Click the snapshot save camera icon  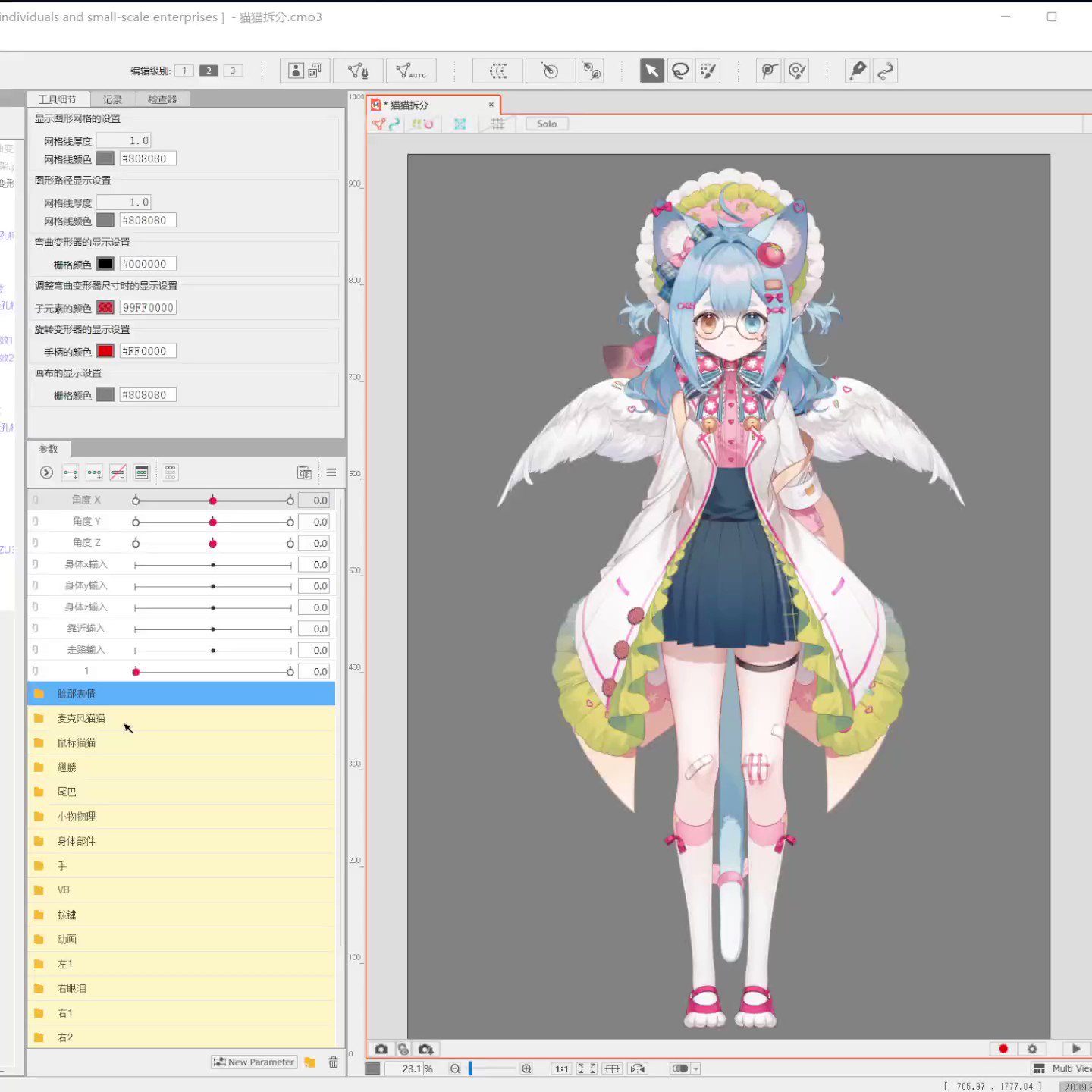pyautogui.click(x=425, y=1049)
